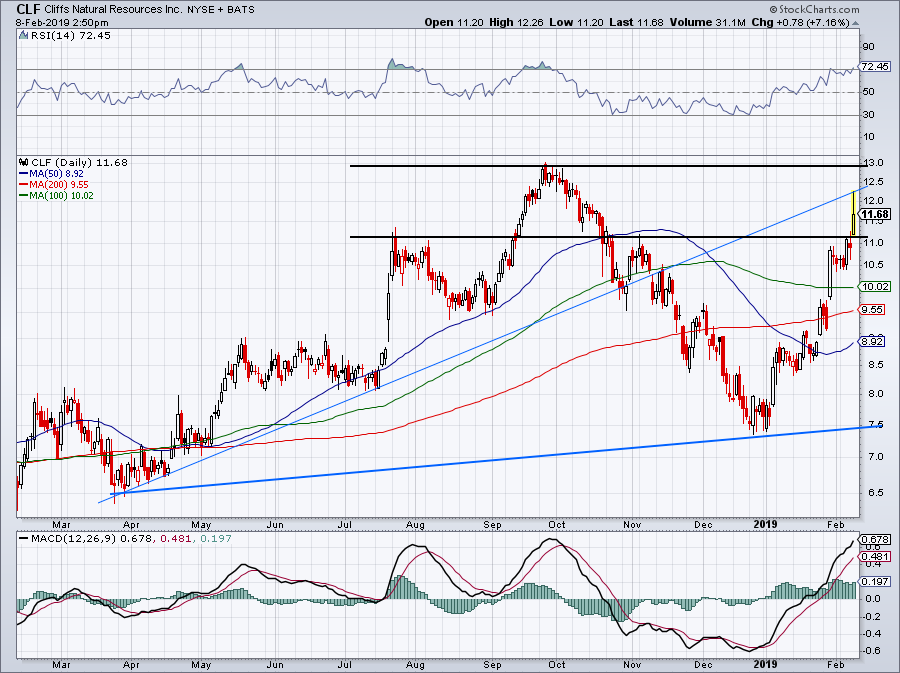Select the 'MACD(12,26,9) 0.678' legend label

91,539
